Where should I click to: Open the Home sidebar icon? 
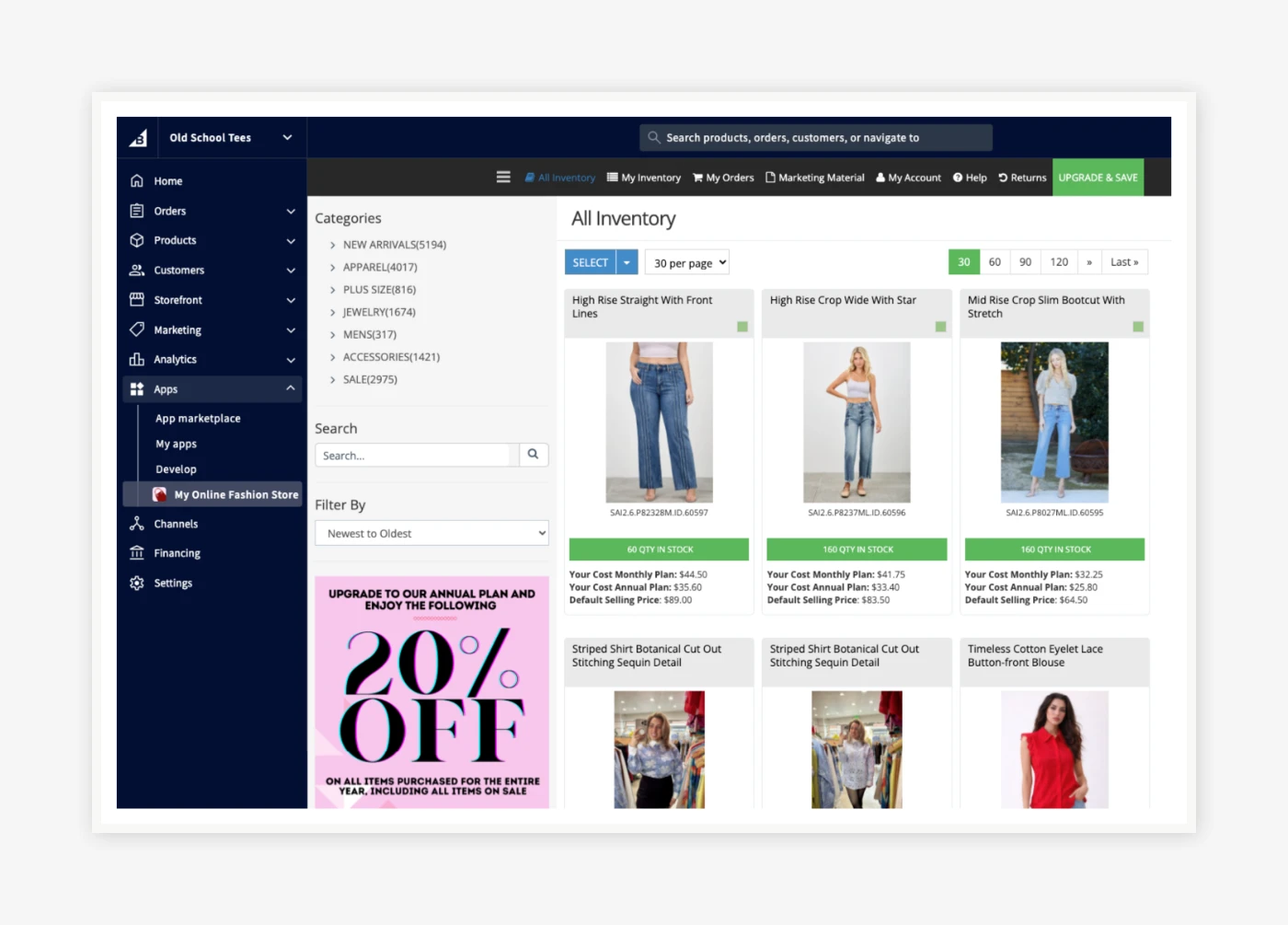(137, 181)
